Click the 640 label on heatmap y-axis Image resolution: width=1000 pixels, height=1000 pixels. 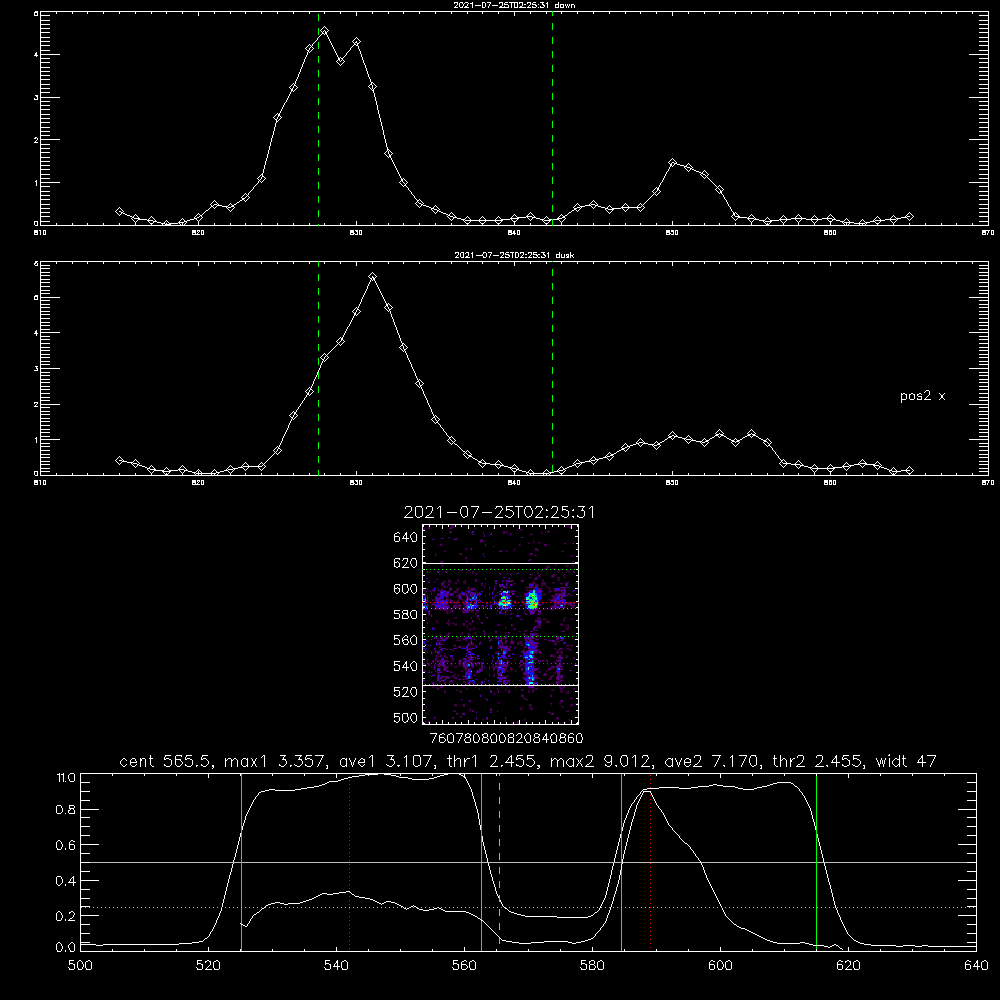tap(406, 538)
